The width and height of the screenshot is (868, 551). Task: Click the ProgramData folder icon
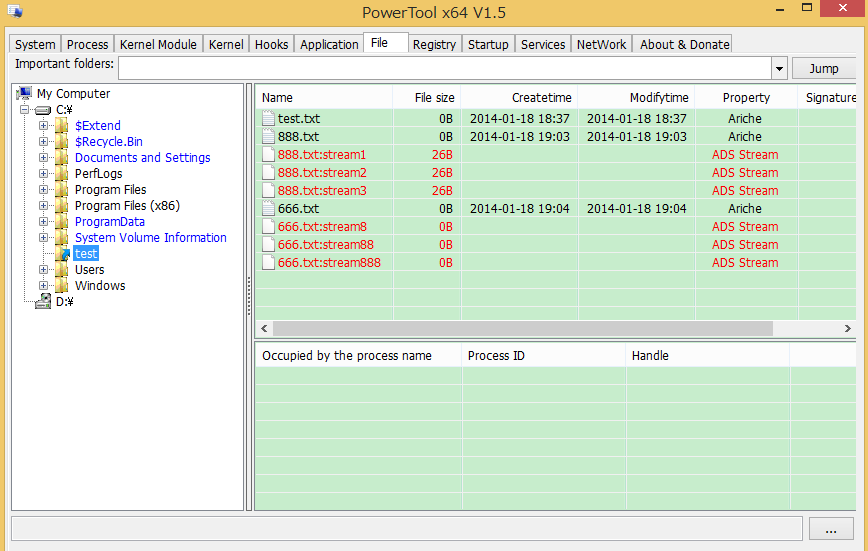(61, 222)
